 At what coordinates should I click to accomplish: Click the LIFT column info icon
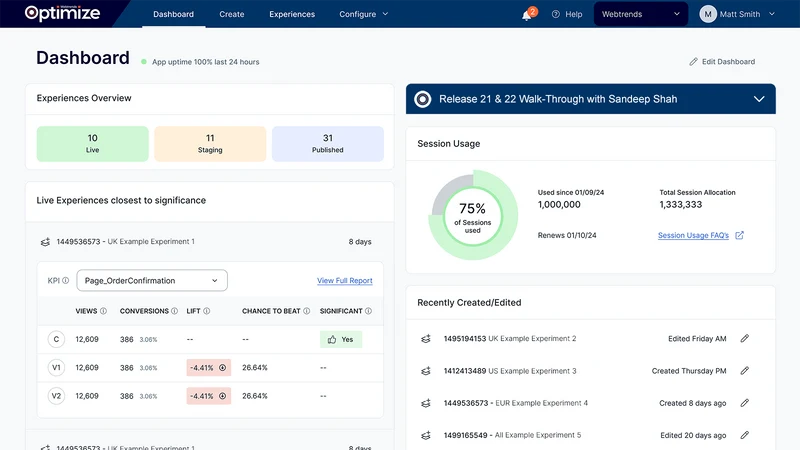(x=207, y=311)
